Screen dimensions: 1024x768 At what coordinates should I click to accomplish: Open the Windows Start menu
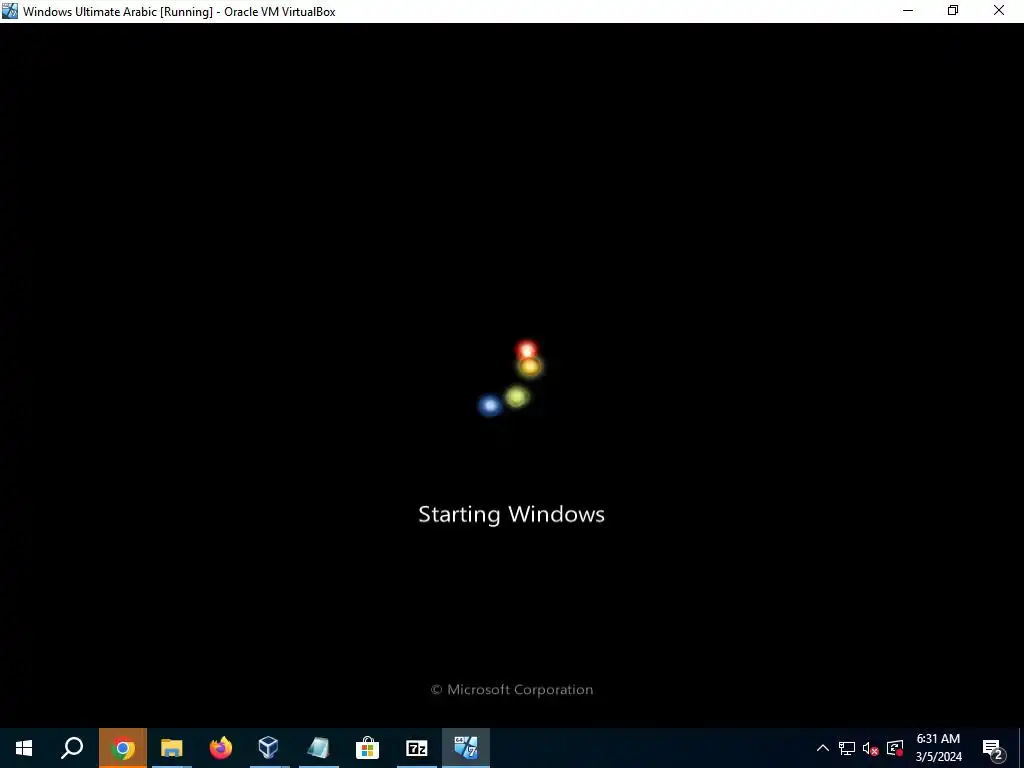point(24,748)
